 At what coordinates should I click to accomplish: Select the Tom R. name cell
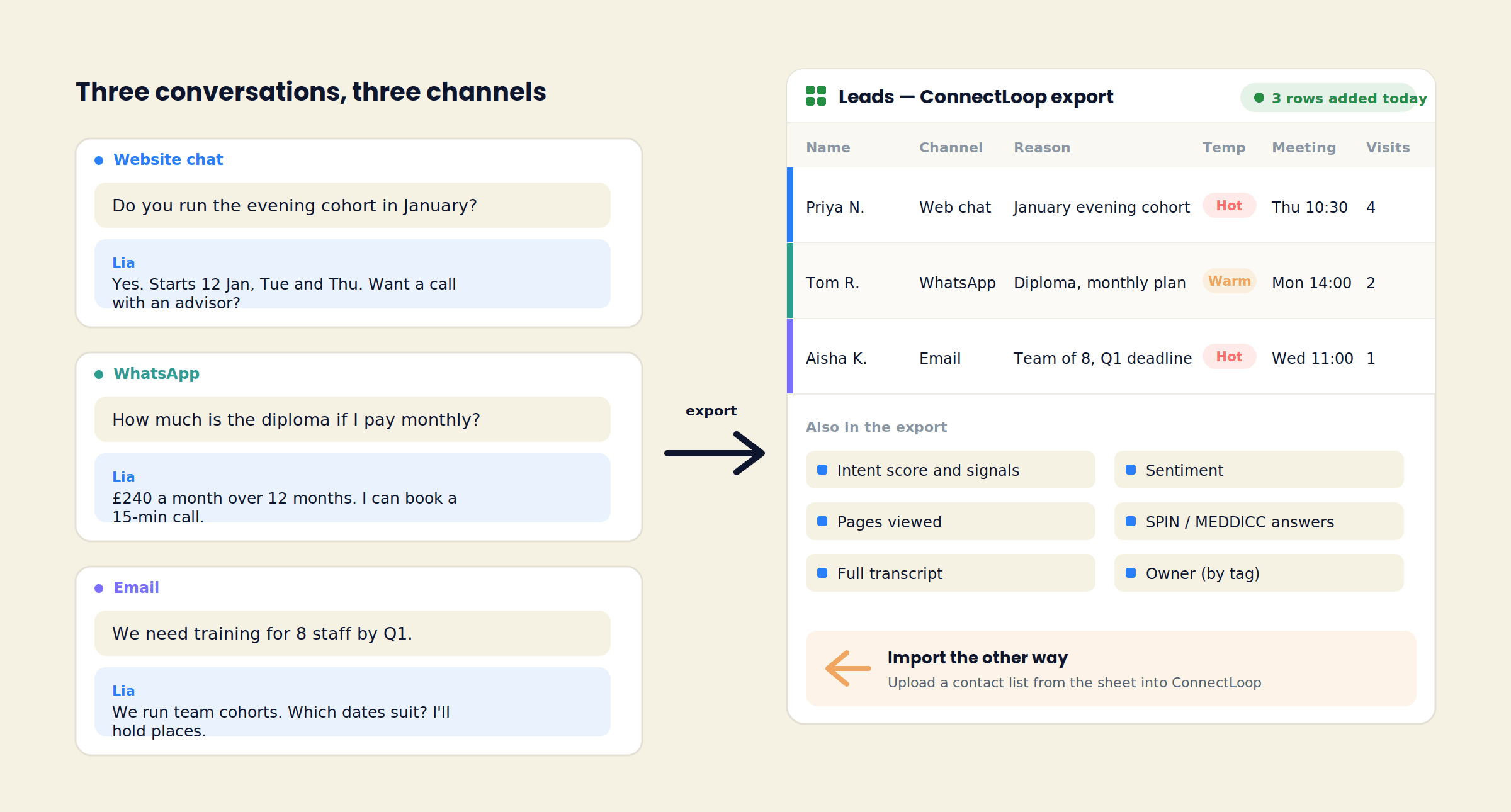pyautogui.click(x=832, y=283)
